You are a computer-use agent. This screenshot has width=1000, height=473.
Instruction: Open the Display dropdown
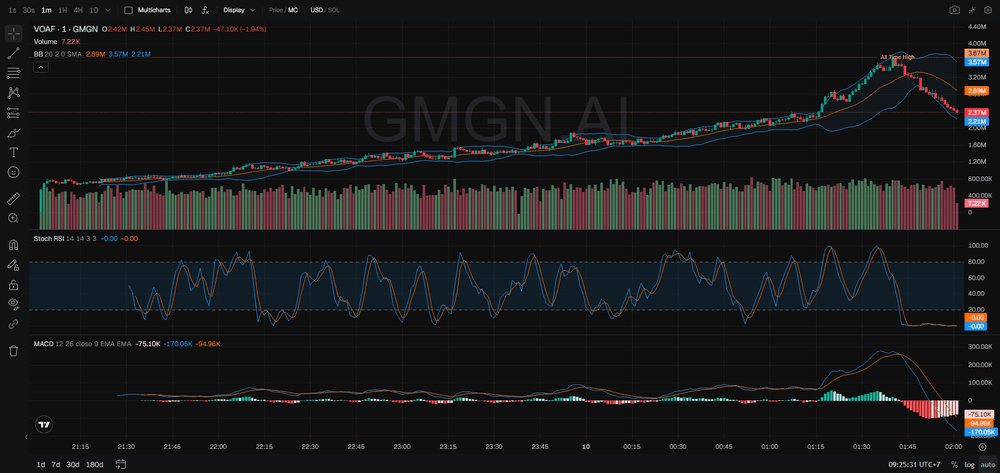[x=239, y=10]
